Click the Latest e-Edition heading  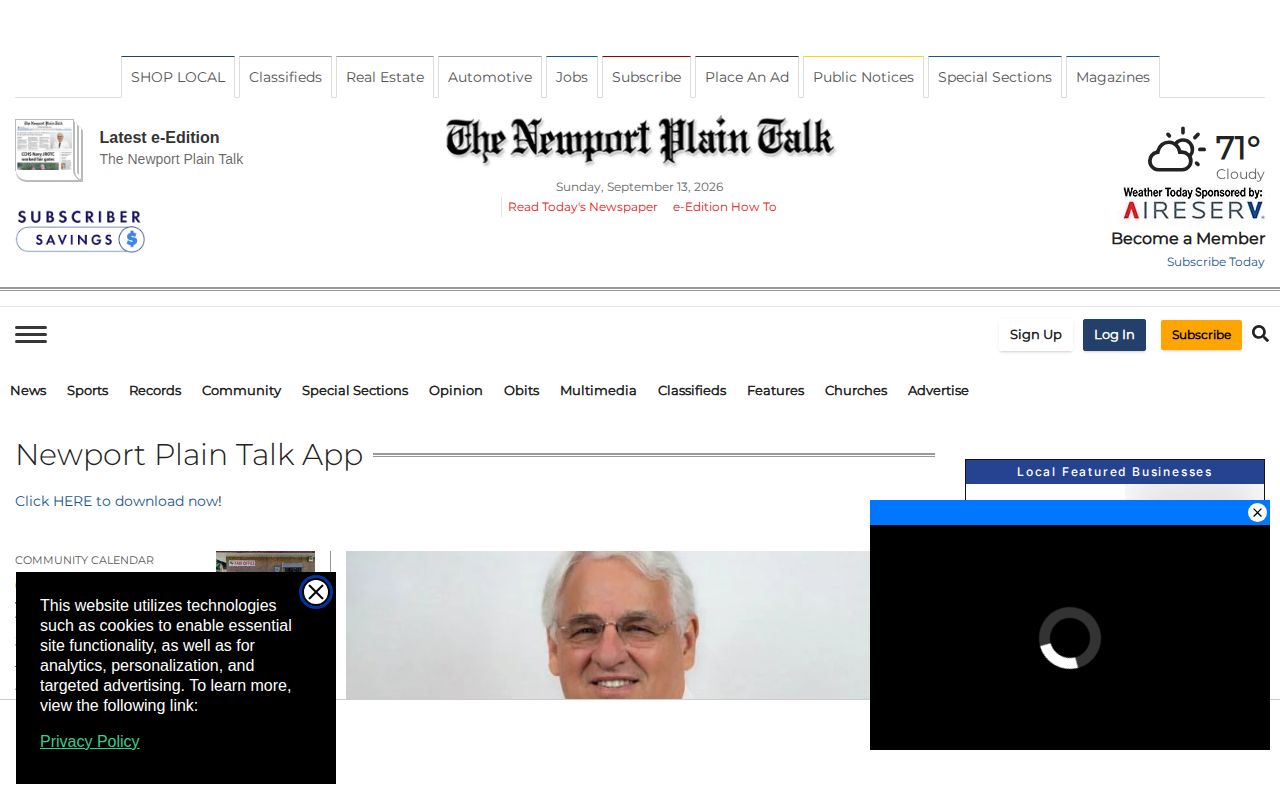pyautogui.click(x=159, y=137)
